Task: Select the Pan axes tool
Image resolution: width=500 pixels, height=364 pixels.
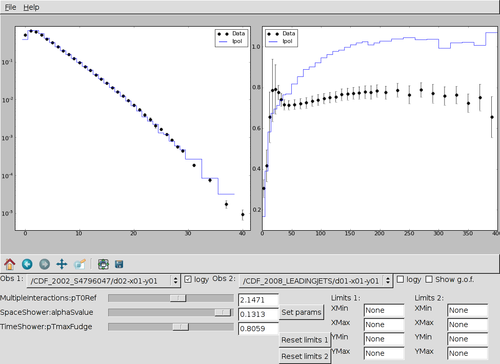Action: (62, 264)
